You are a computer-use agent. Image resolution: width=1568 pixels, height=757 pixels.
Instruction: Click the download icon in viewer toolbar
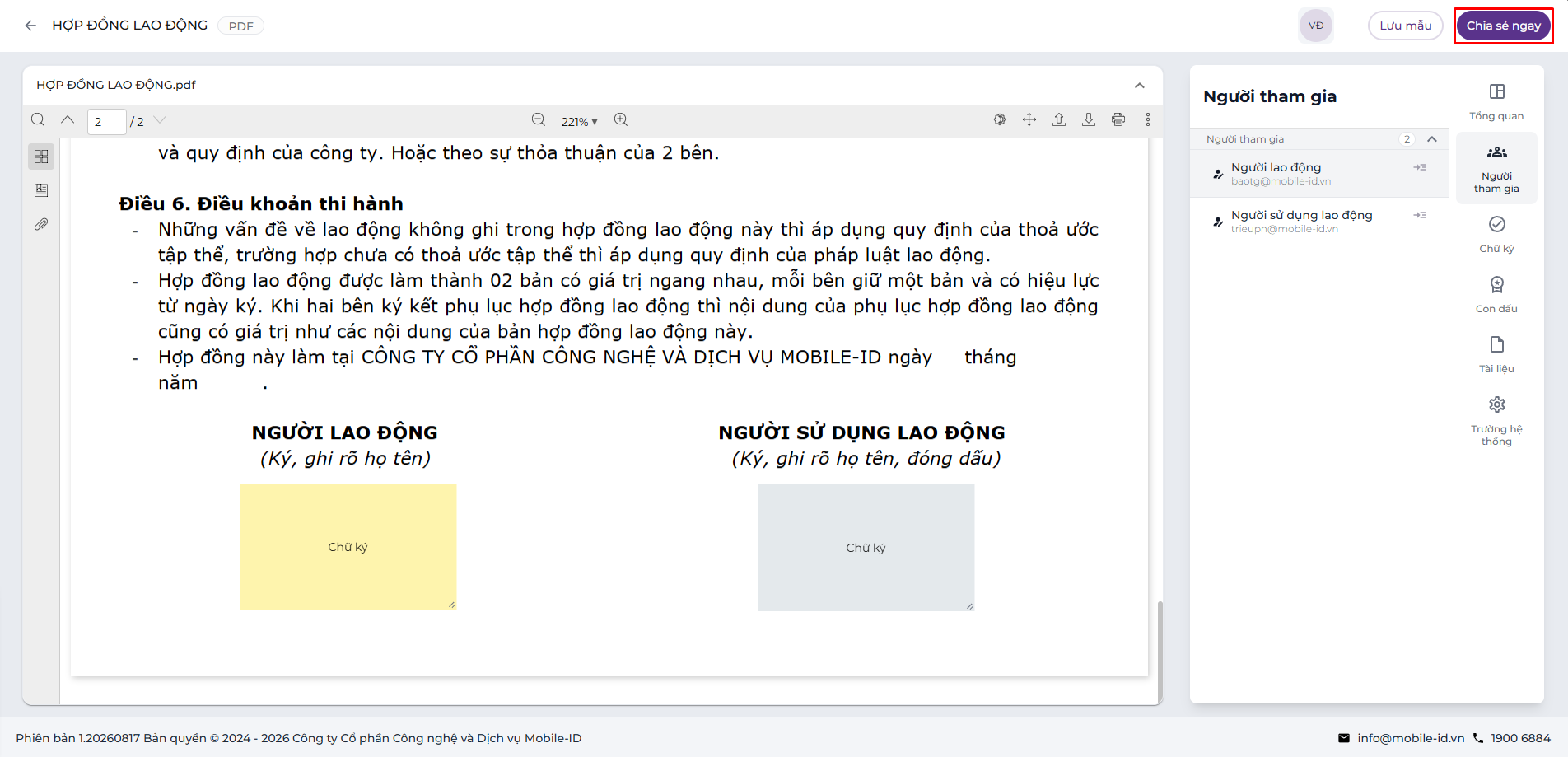pyautogui.click(x=1089, y=120)
